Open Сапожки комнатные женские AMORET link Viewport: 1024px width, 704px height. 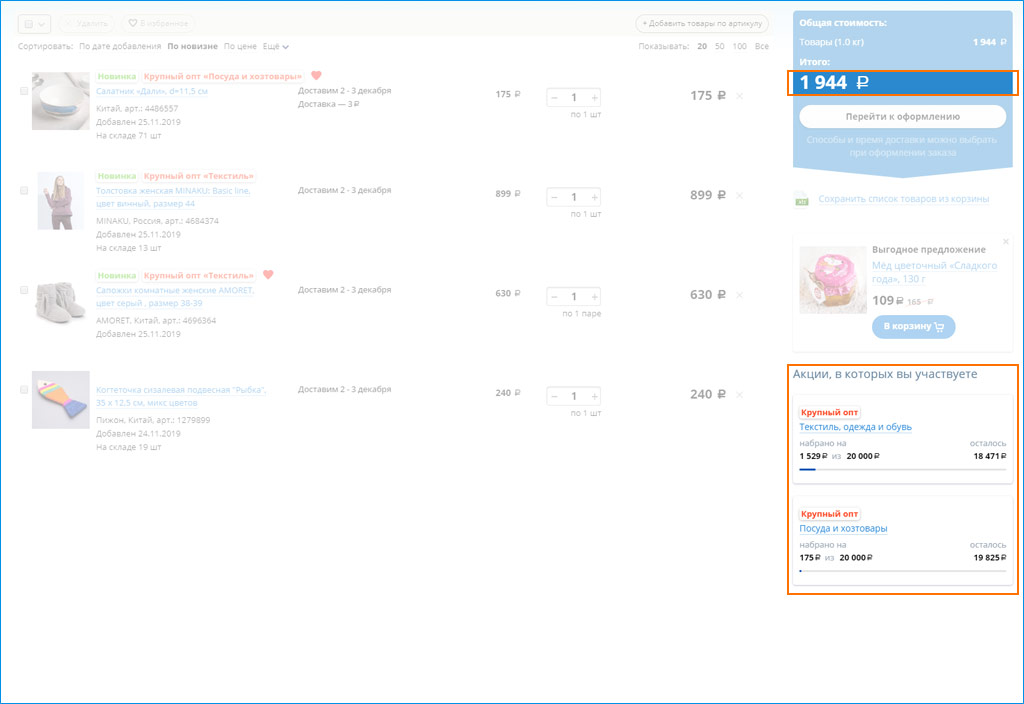[x=175, y=297]
